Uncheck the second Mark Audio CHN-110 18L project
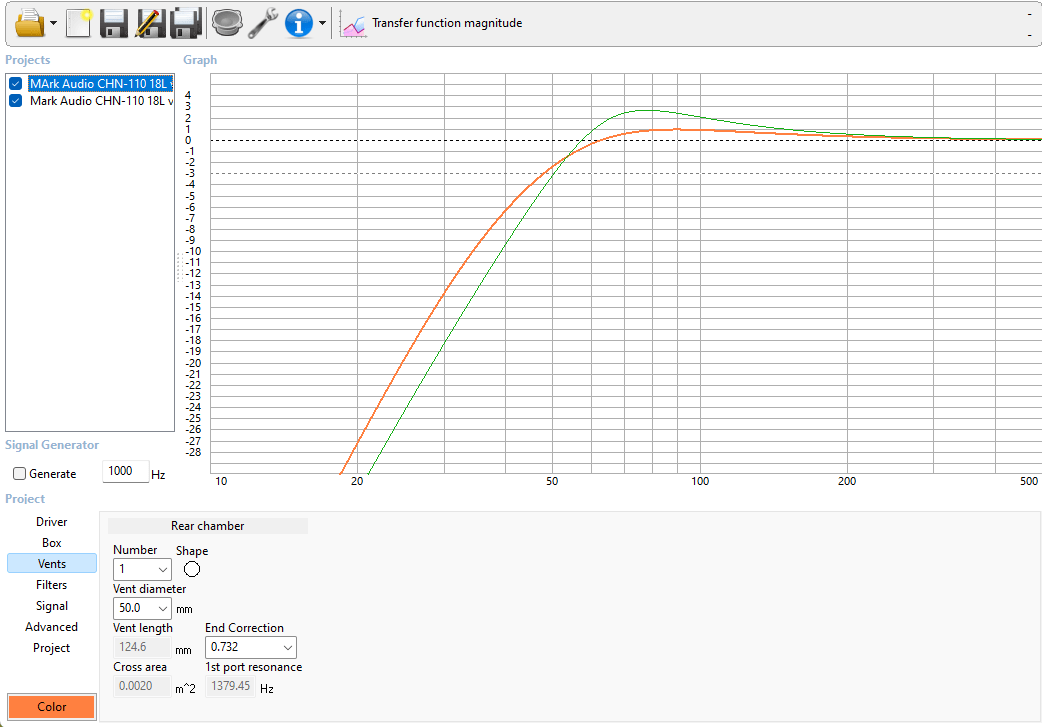The image size is (1042, 727). click(x=16, y=101)
